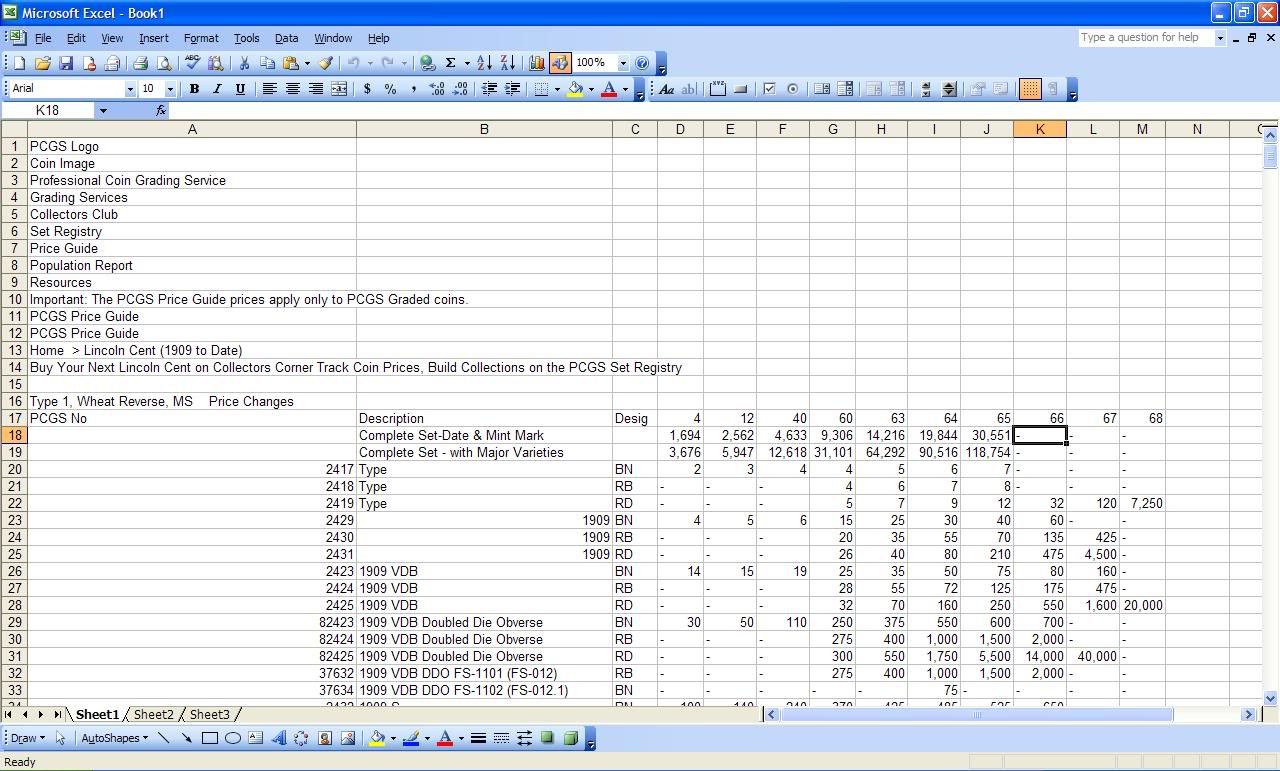This screenshot has height=771, width=1280.
Task: Click the Fill Color paint bucket on Drawing toolbar
Action: pyautogui.click(x=377, y=739)
